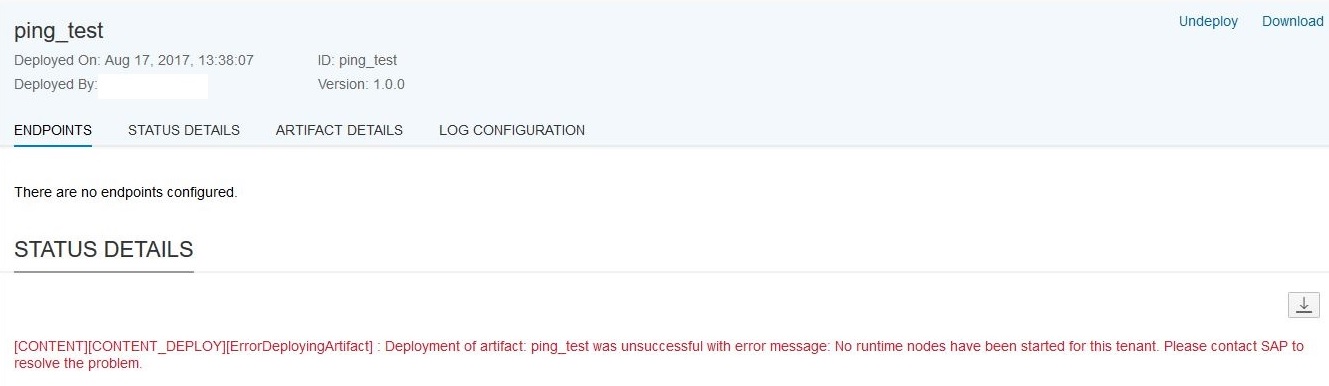The image size is (1329, 386).
Task: Click the no endpoints configured message
Action: point(126,192)
